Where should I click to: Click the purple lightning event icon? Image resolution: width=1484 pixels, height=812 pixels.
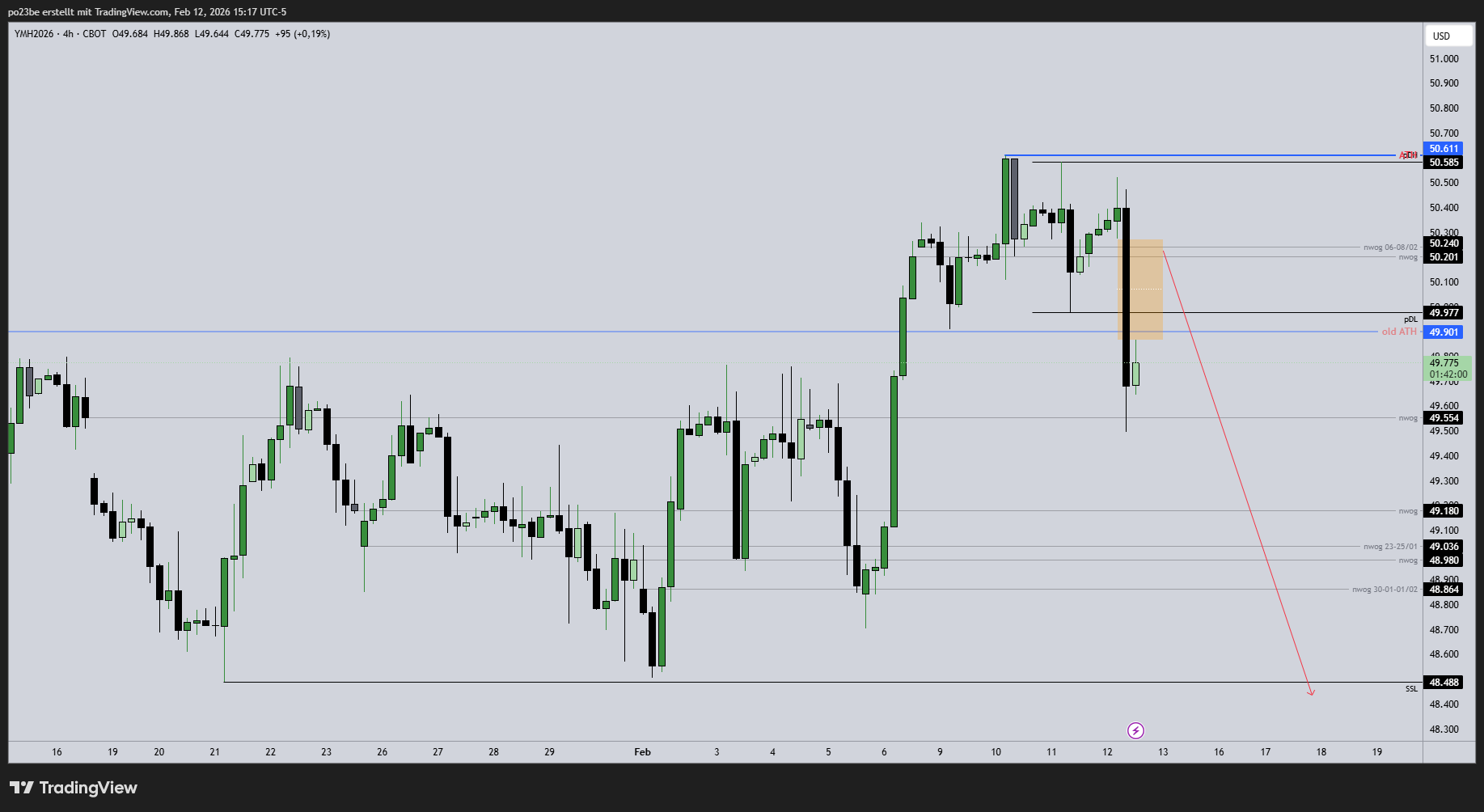1135,731
